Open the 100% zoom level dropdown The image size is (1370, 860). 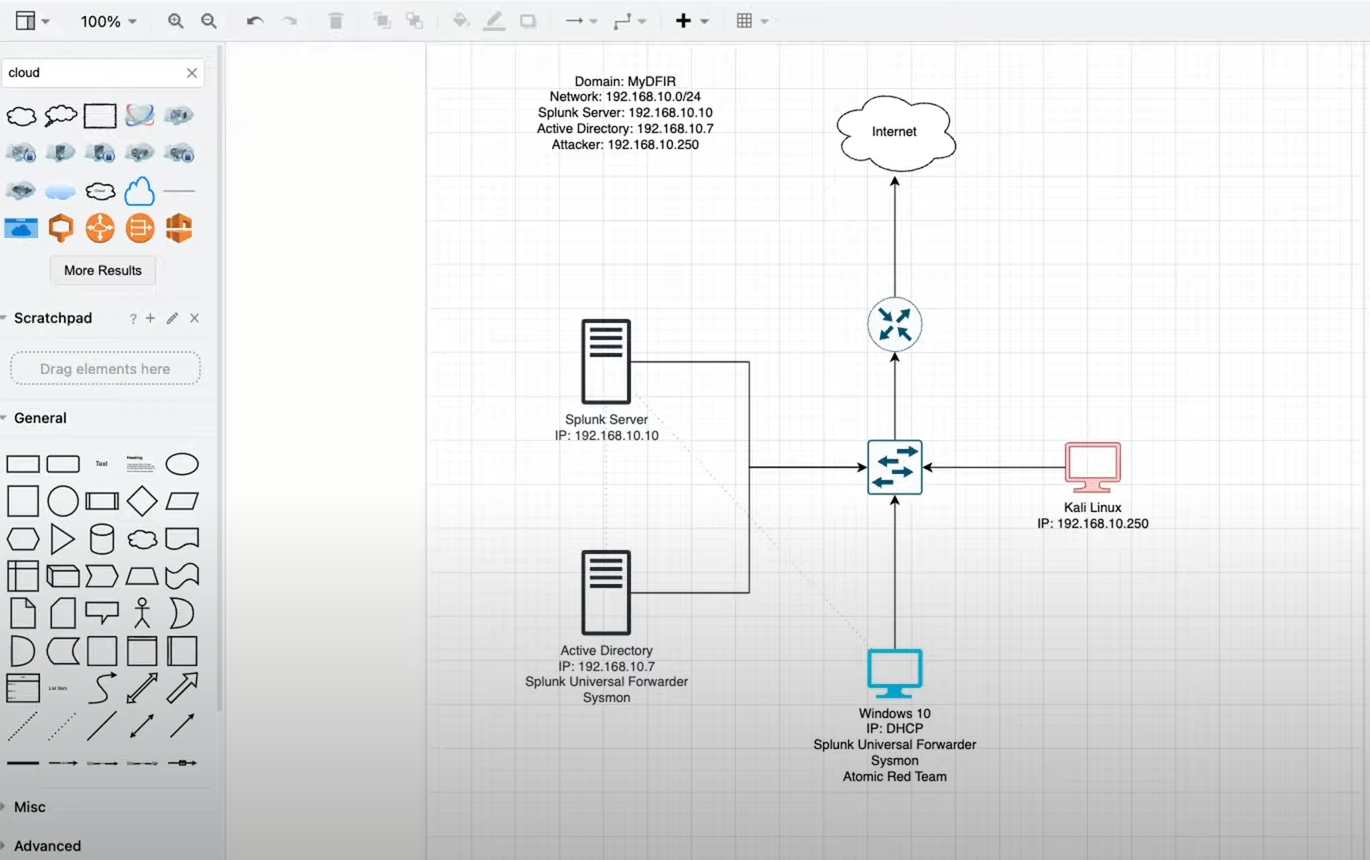click(108, 21)
